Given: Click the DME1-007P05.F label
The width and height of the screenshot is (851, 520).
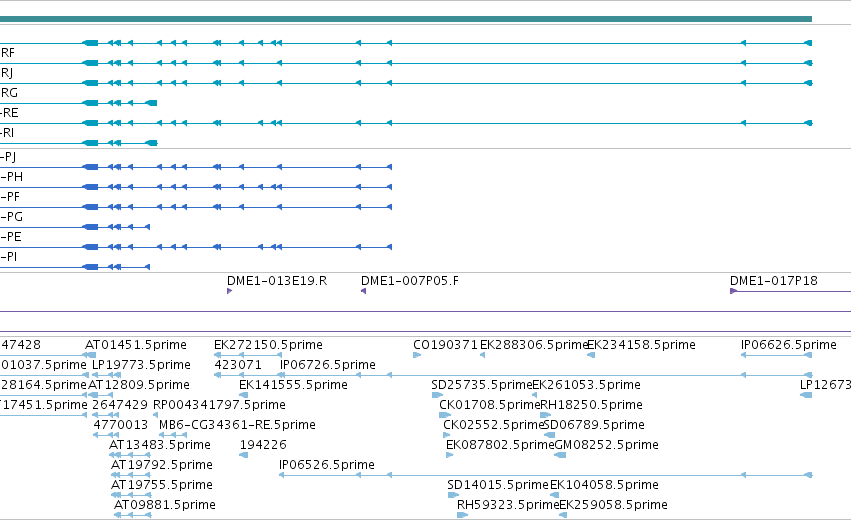Looking at the screenshot, I should click(410, 281).
